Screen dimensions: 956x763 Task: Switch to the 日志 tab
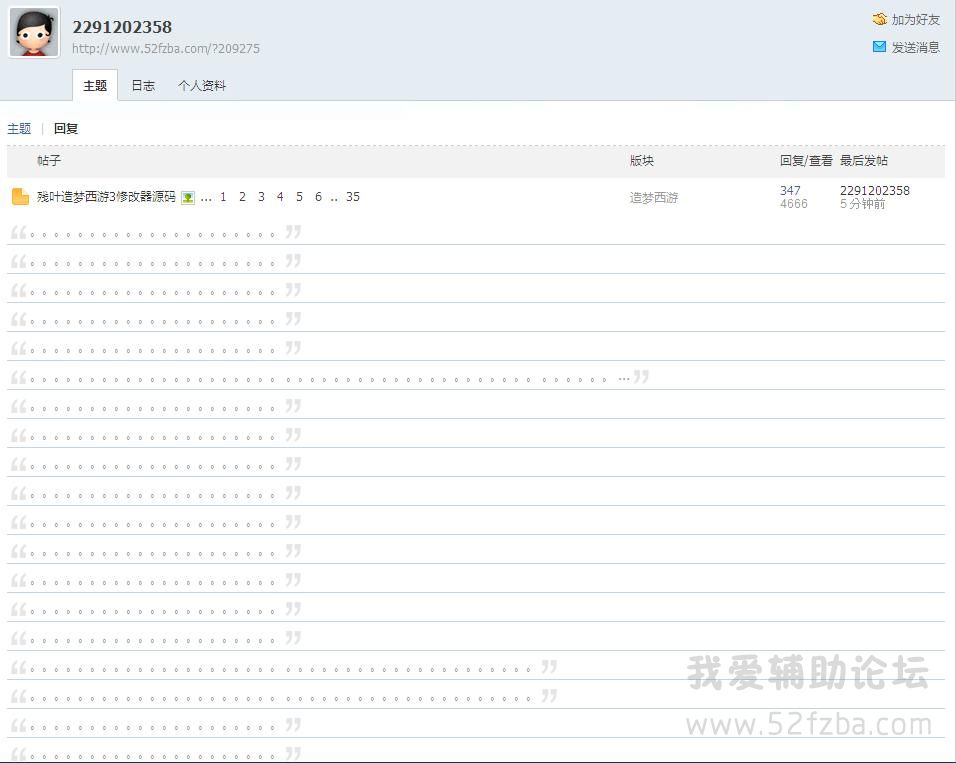(x=143, y=85)
